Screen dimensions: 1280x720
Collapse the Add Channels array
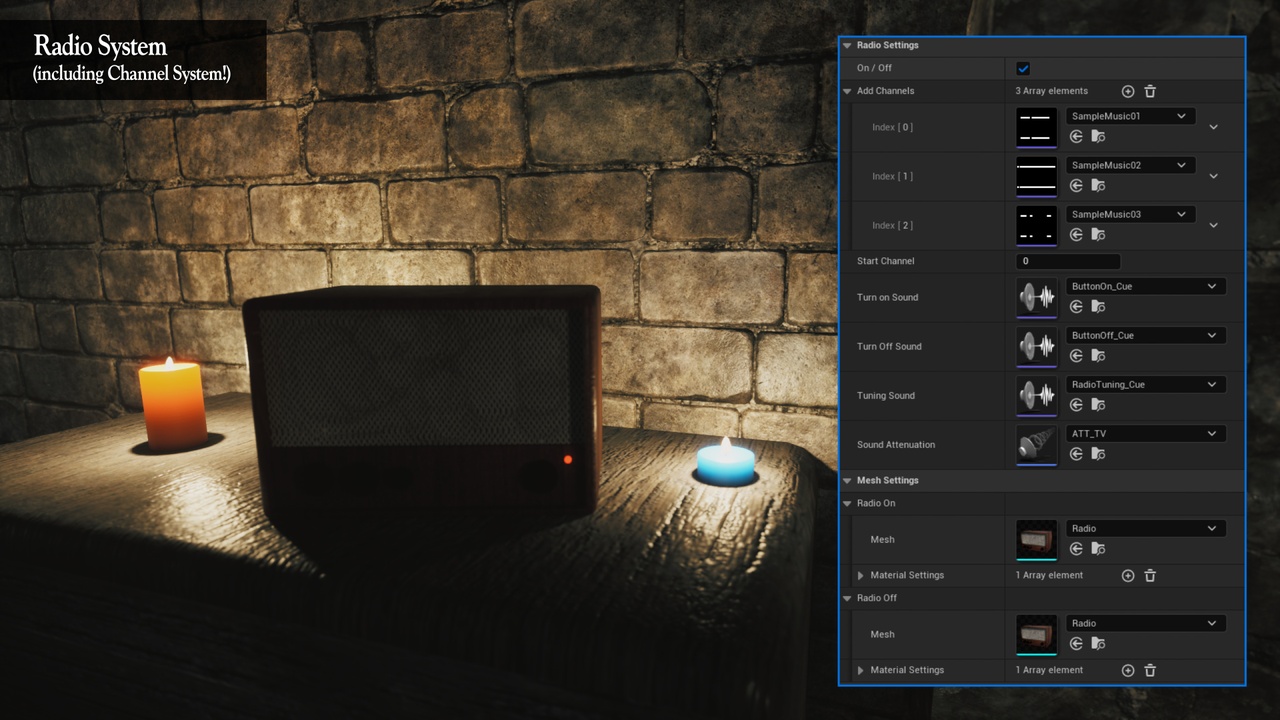[848, 91]
